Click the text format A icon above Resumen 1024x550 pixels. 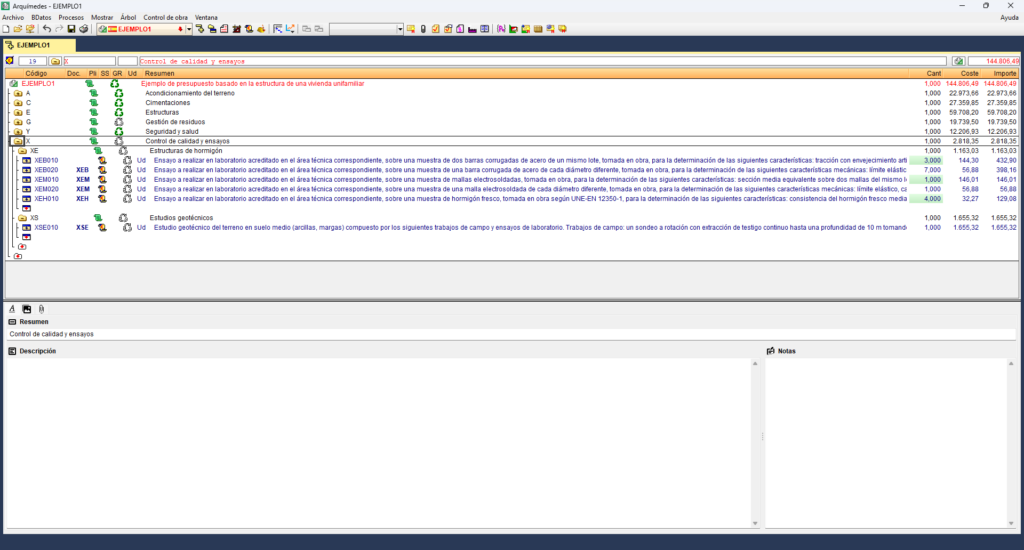pyautogui.click(x=12, y=309)
